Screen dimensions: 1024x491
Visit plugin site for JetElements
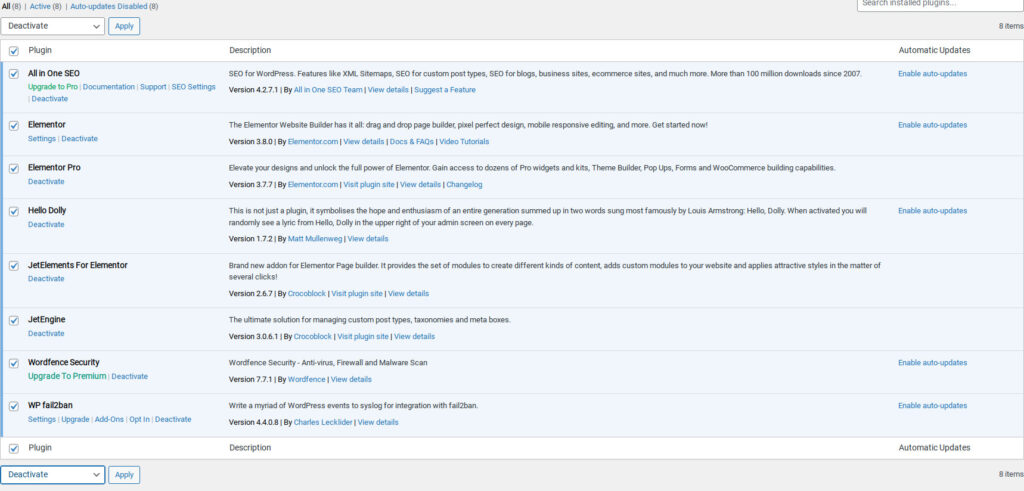pos(357,294)
